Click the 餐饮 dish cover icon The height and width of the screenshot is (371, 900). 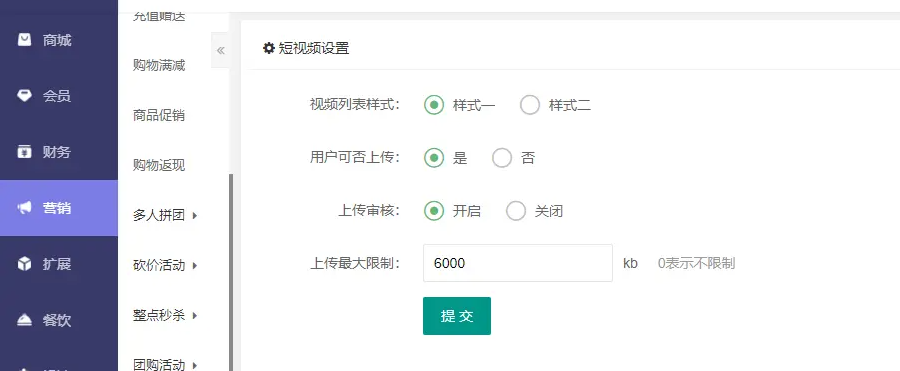24,320
